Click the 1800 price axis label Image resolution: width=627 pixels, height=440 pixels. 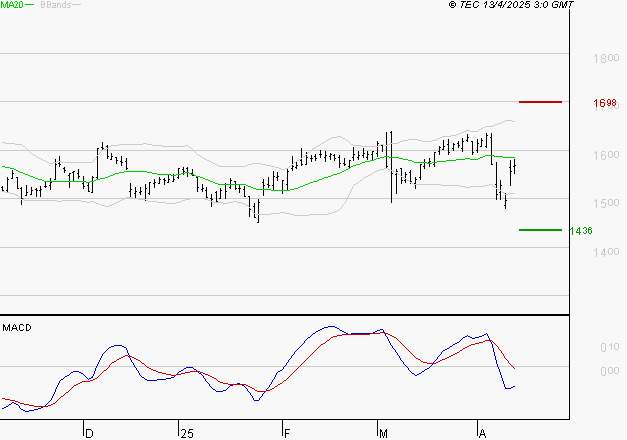pos(606,59)
